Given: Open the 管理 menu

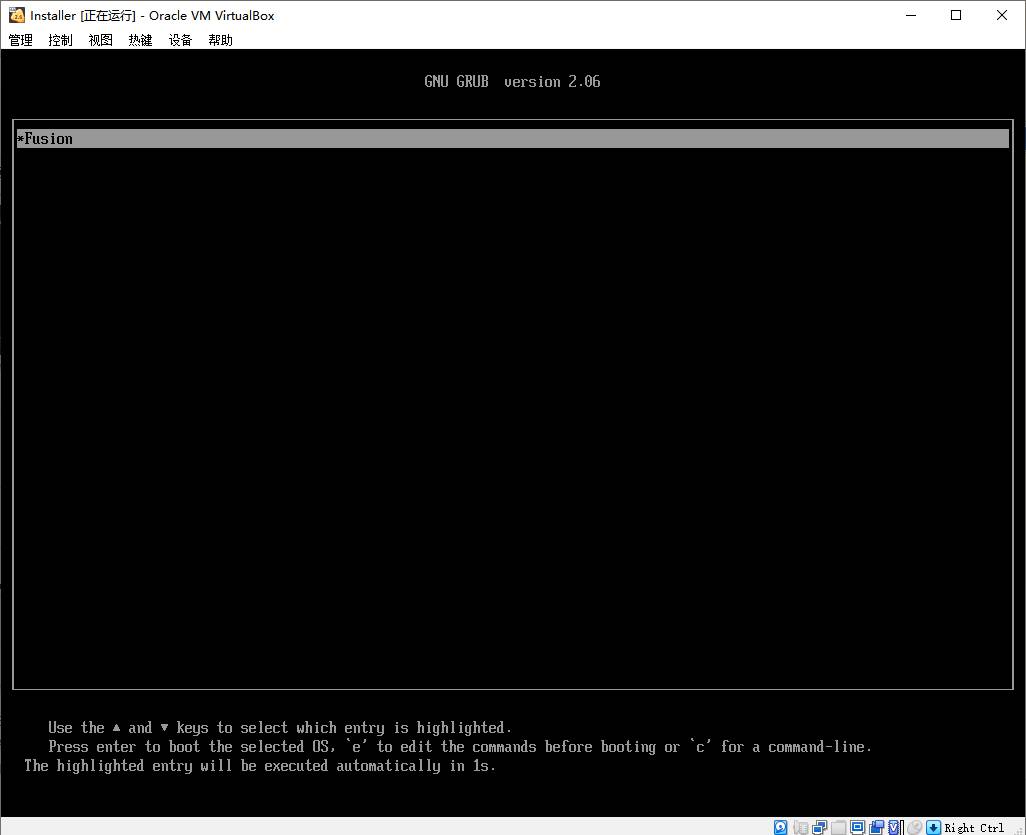Looking at the screenshot, I should click(x=20, y=41).
